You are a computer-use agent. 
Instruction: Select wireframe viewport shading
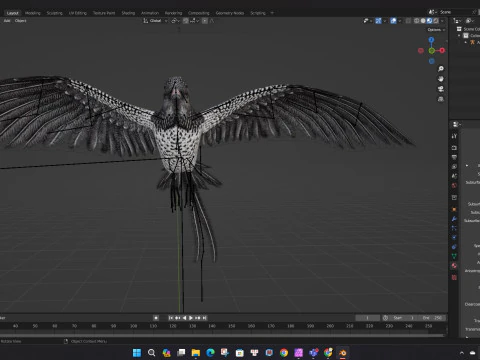click(x=417, y=21)
